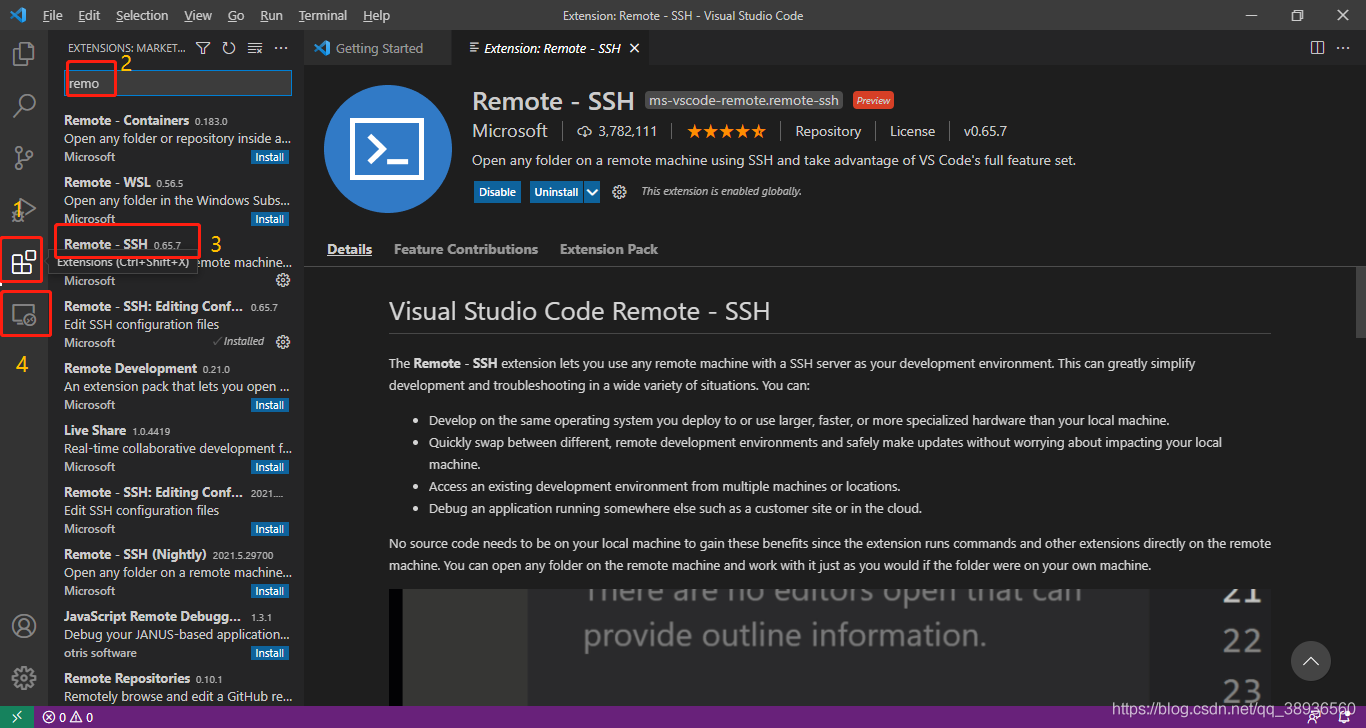Open Extensions sidebar more actions menu
The width and height of the screenshot is (1366, 728).
[281, 48]
